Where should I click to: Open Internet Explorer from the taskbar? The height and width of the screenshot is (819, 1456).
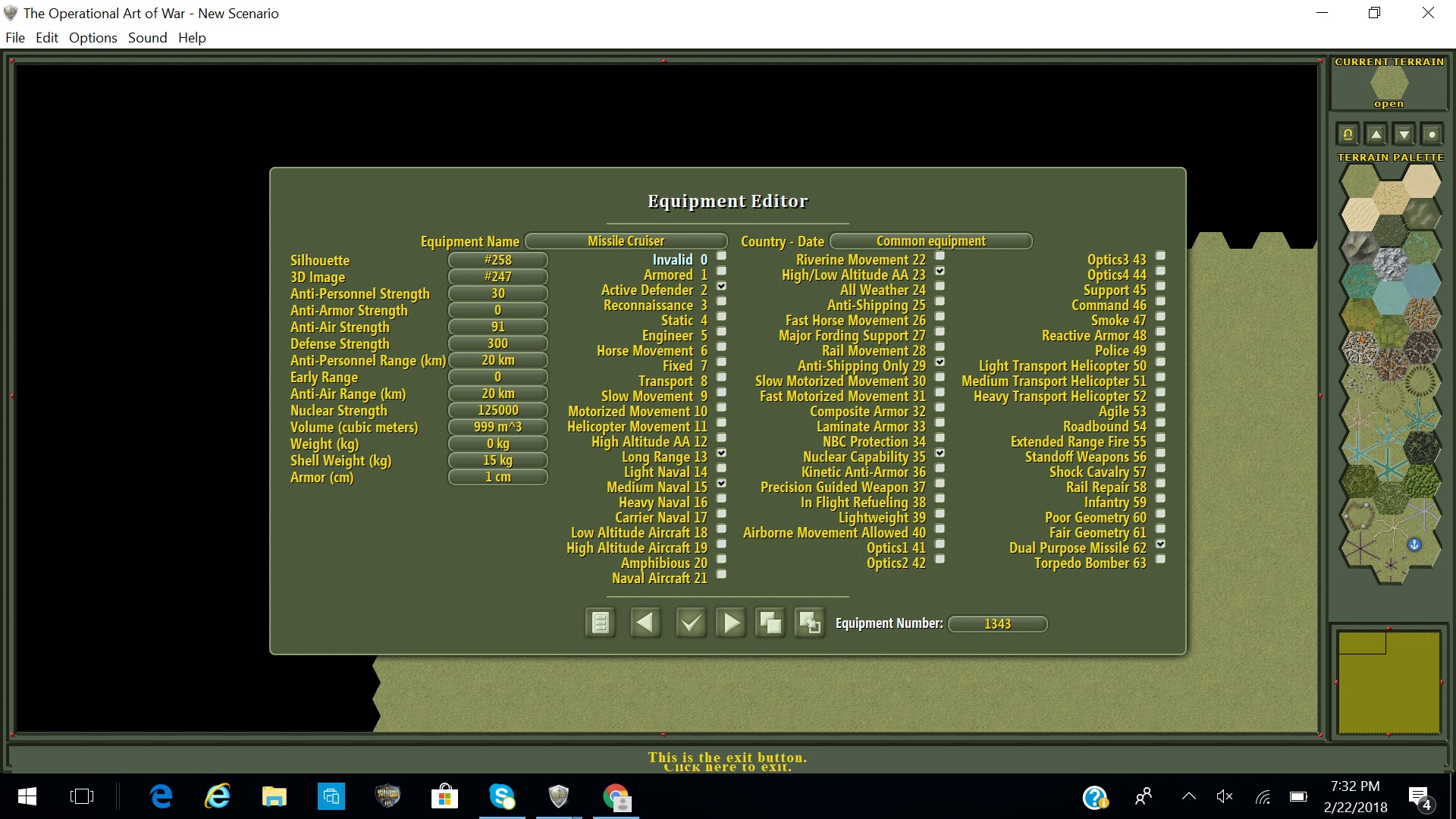(x=218, y=796)
